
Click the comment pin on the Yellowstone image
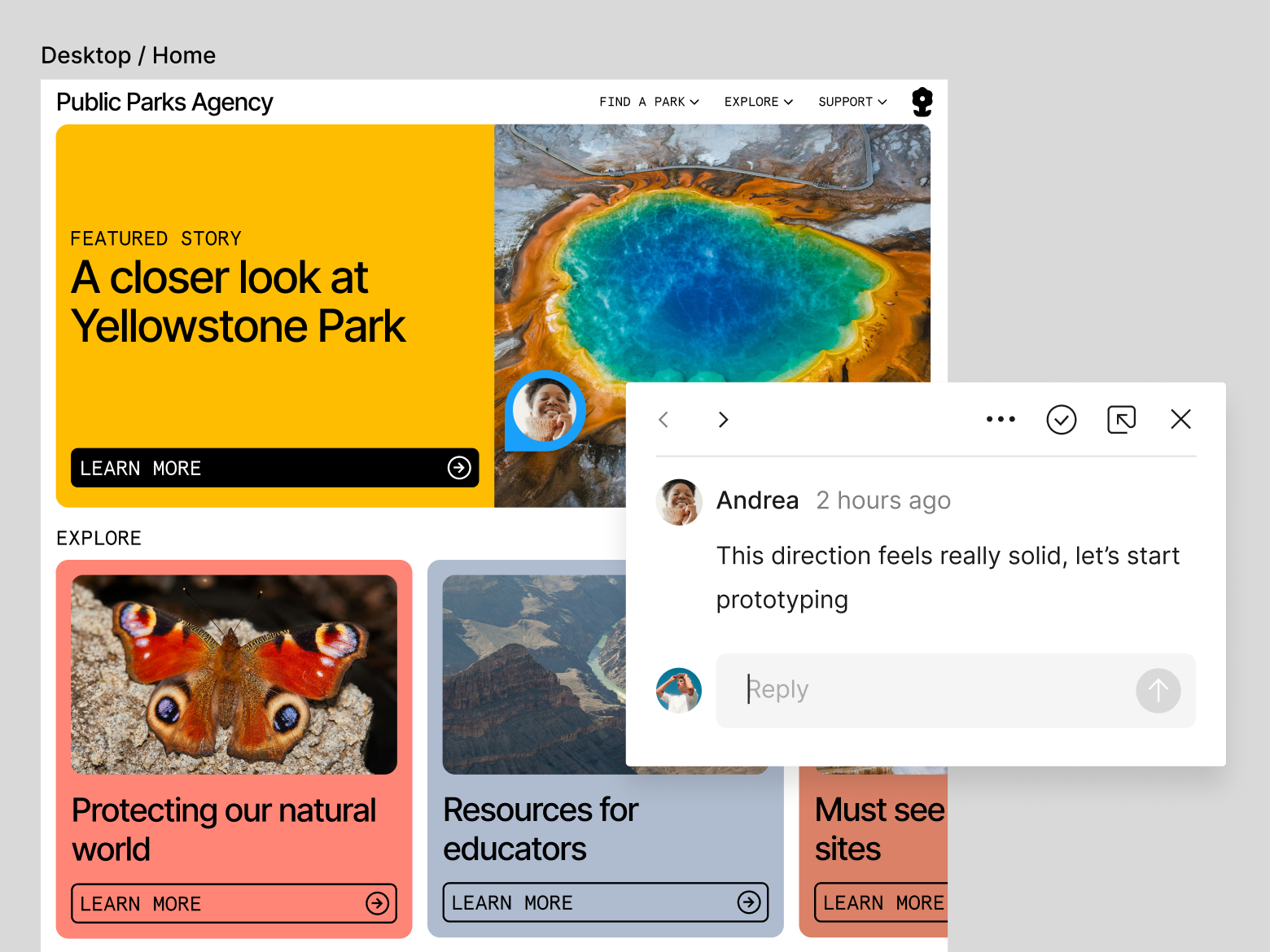pyautogui.click(x=544, y=411)
